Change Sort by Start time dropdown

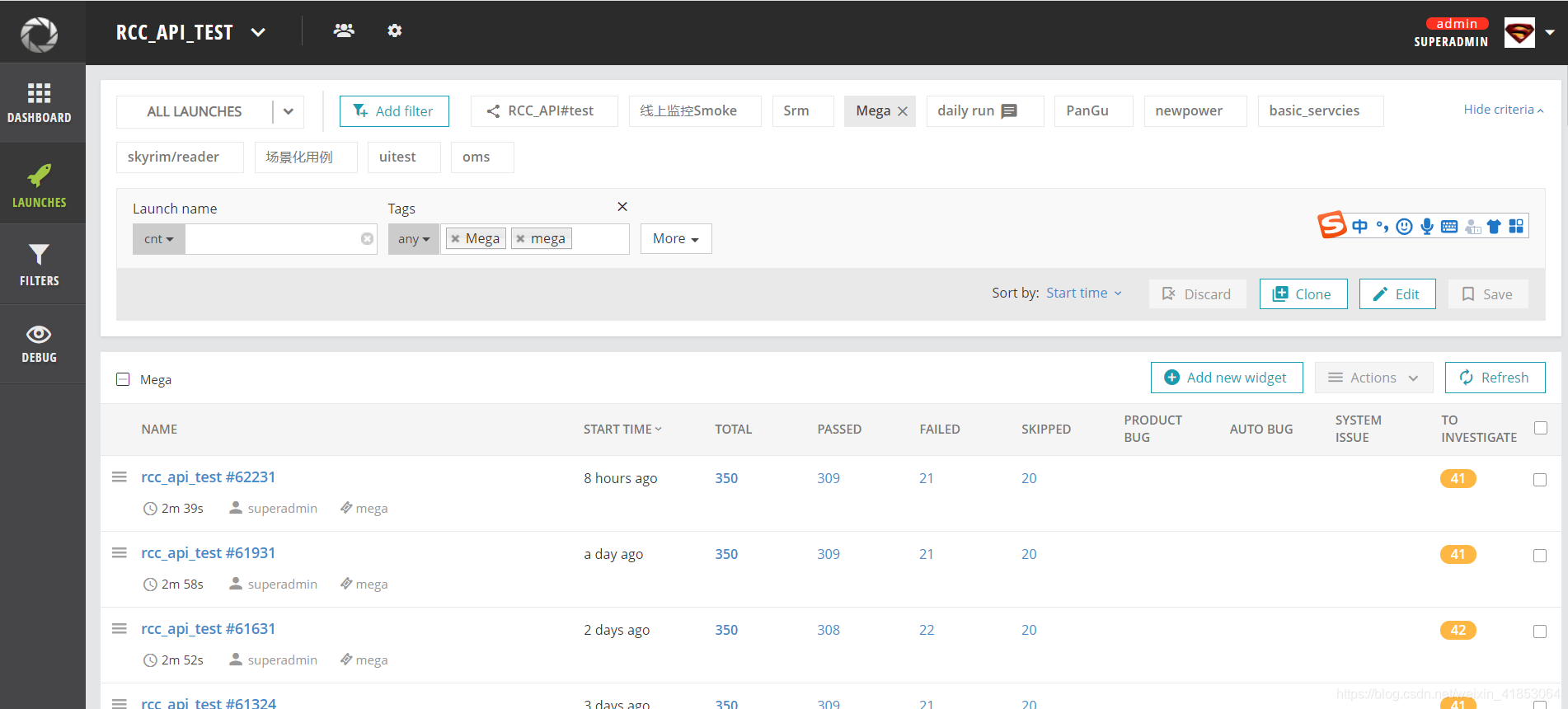point(1084,293)
